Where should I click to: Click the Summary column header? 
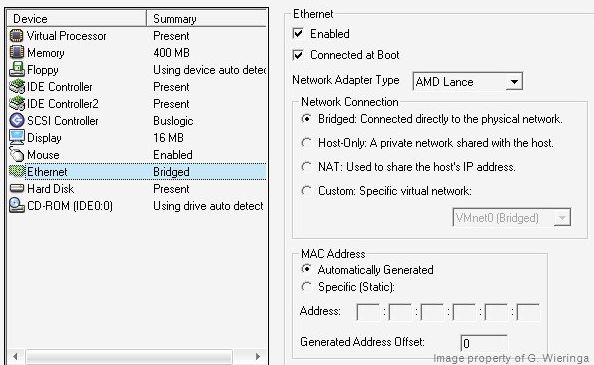pyautogui.click(x=206, y=19)
